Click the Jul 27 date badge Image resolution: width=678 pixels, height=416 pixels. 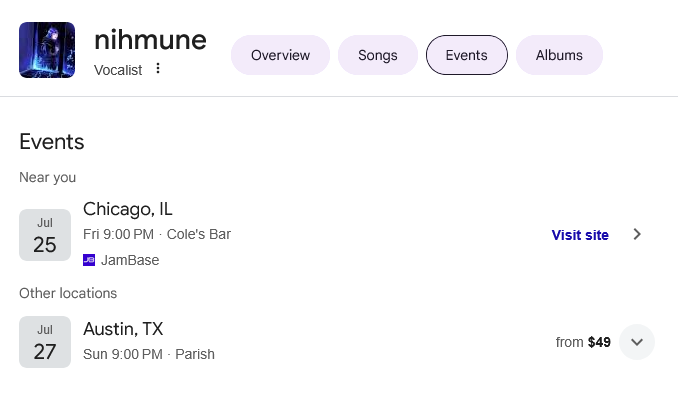pyautogui.click(x=45, y=342)
